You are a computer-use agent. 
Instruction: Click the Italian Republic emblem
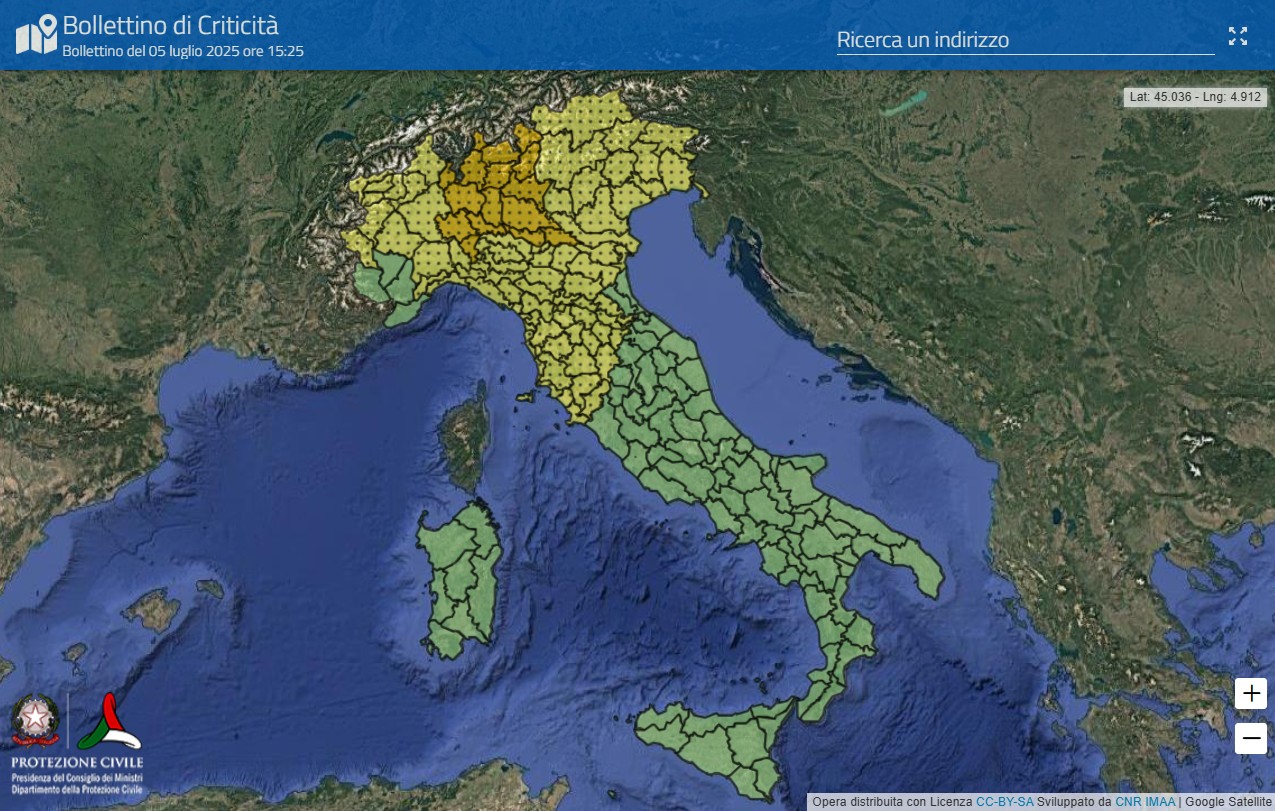36,720
